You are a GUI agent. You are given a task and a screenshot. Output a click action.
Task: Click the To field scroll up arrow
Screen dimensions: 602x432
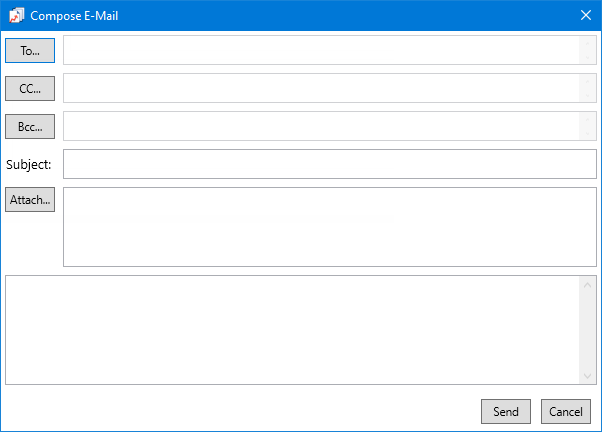tap(587, 43)
